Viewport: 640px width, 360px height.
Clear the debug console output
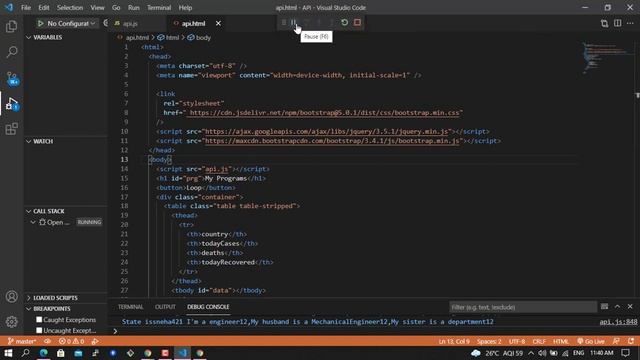pos(604,307)
